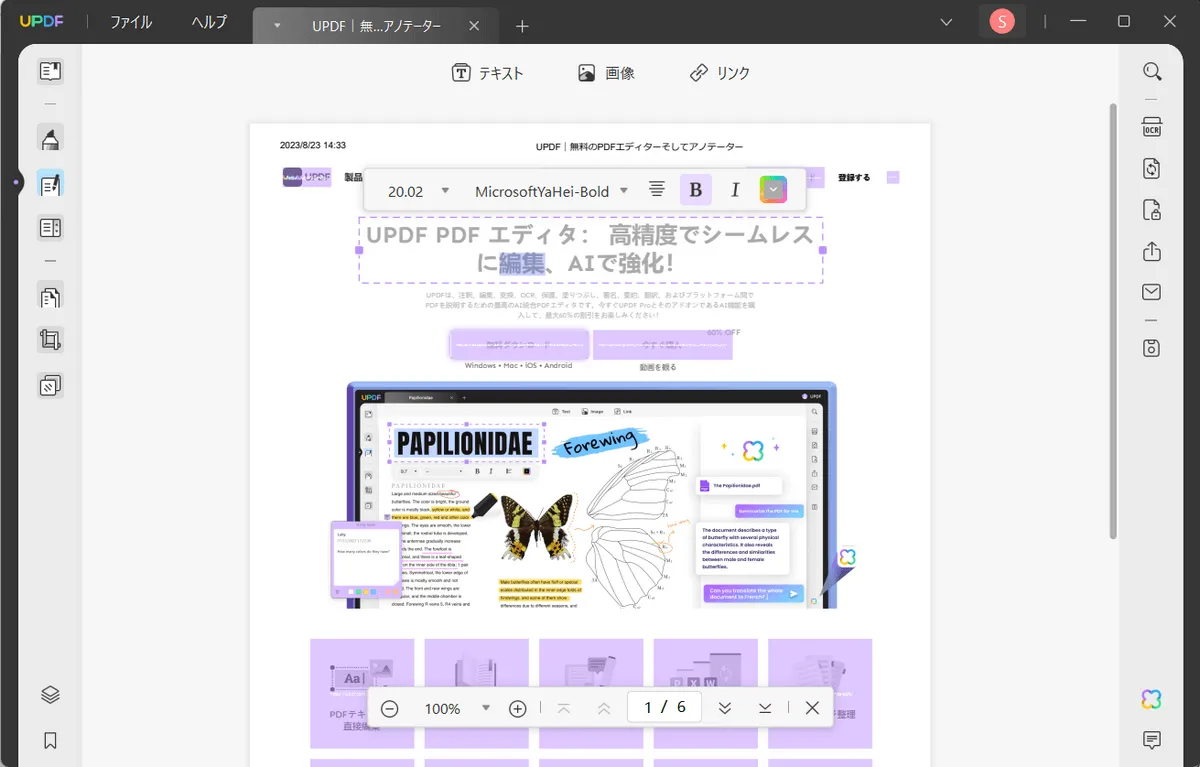
Task: Open the tab list dropdown arrow
Action: click(947, 21)
